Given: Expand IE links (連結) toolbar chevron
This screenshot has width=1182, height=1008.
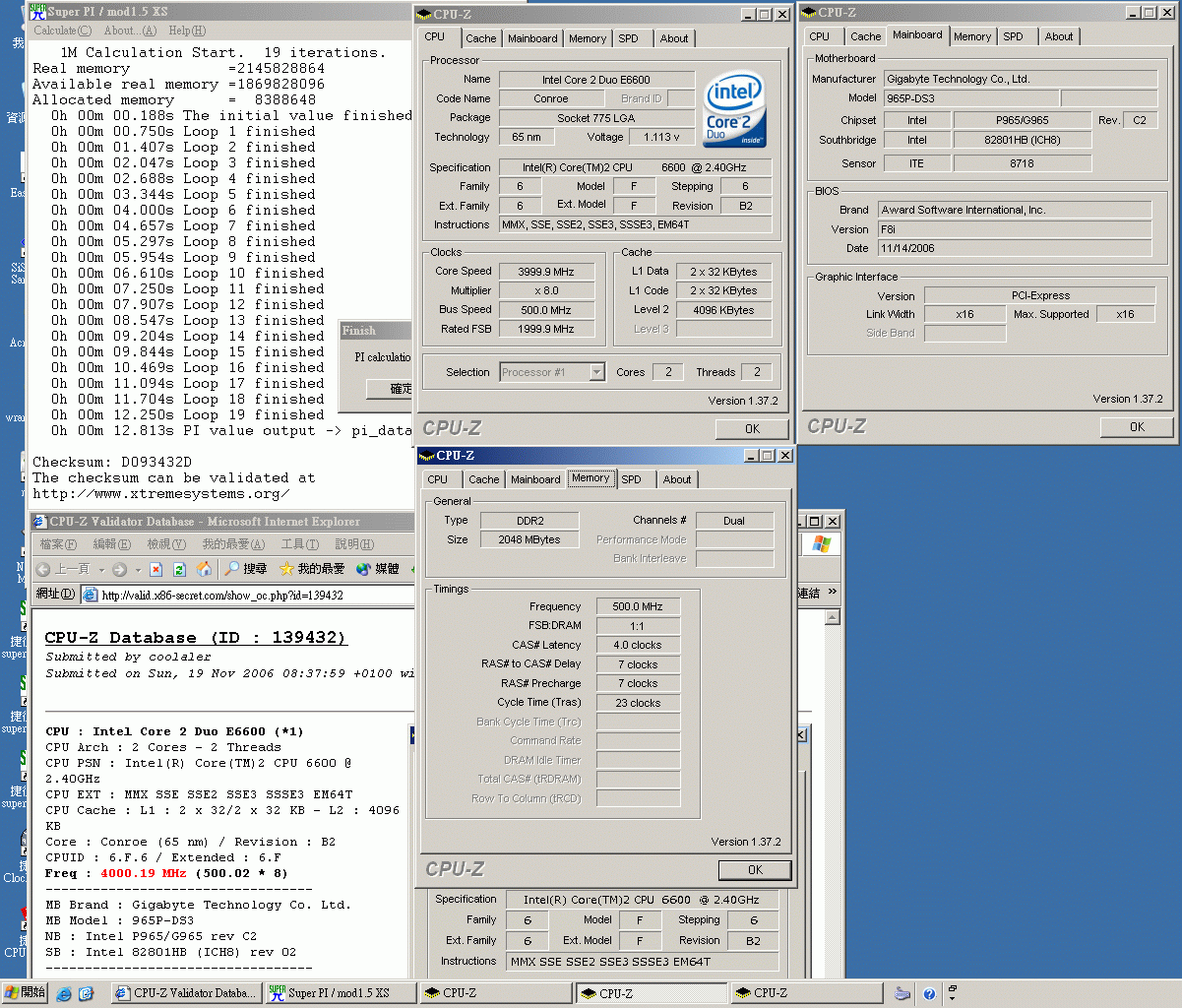Looking at the screenshot, I should click(x=832, y=593).
